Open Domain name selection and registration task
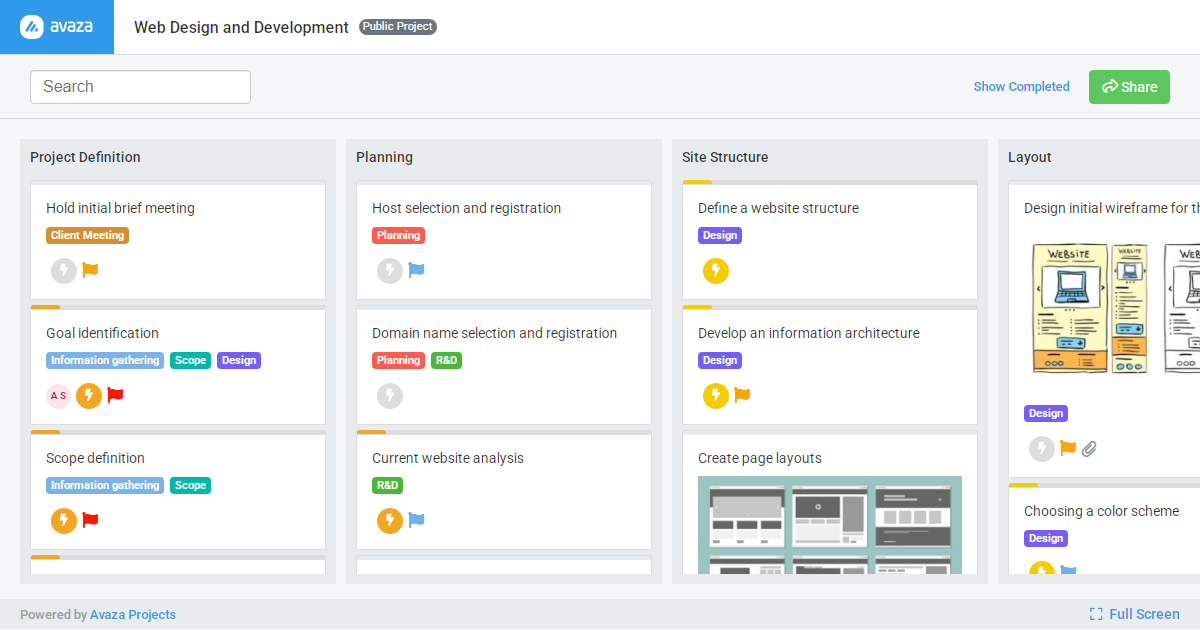Screen dimensions: 1200x630 coord(494,333)
